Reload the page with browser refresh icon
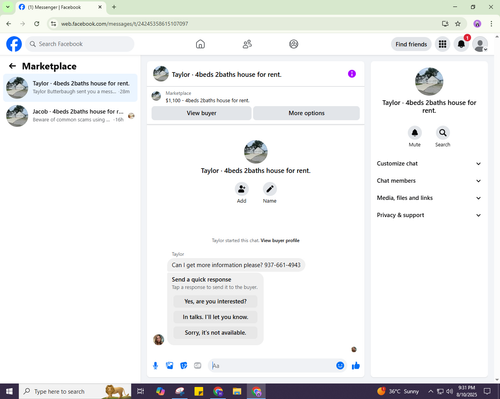This screenshot has height=399, width=500. pyautogui.click(x=37, y=24)
